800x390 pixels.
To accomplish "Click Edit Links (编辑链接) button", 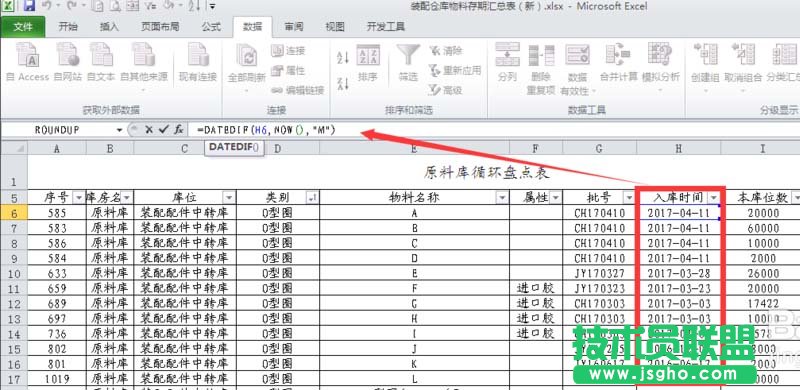I will [297, 90].
